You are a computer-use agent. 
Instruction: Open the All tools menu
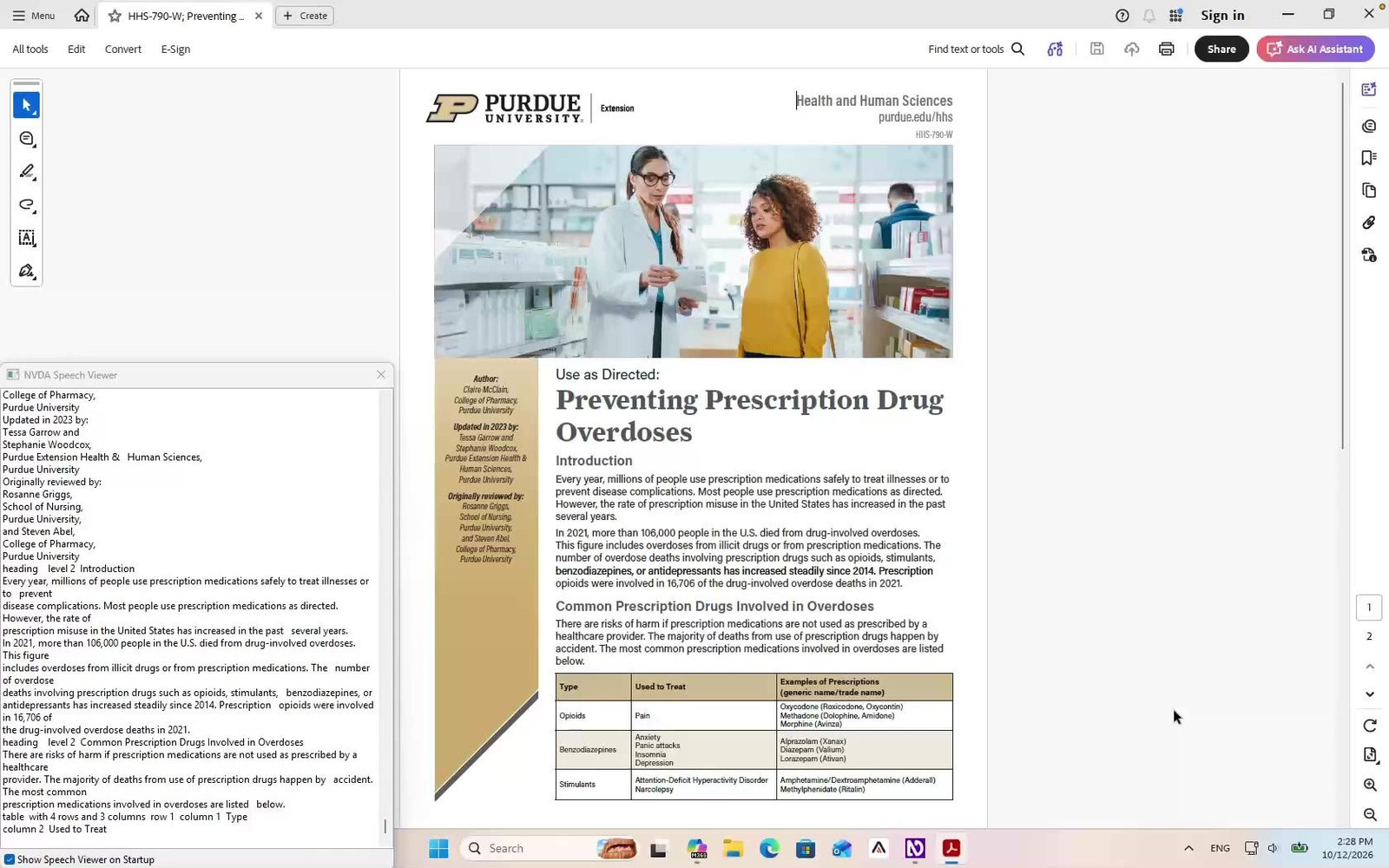pyautogui.click(x=30, y=49)
